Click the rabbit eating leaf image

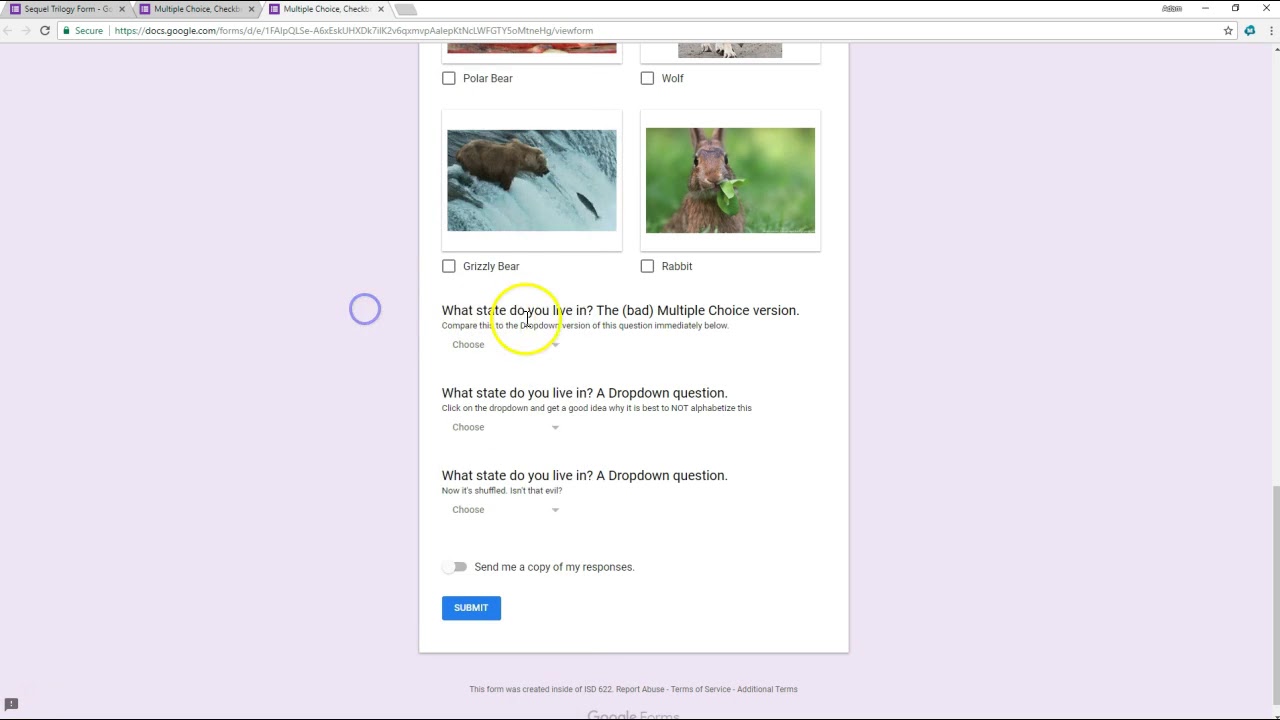(x=730, y=180)
